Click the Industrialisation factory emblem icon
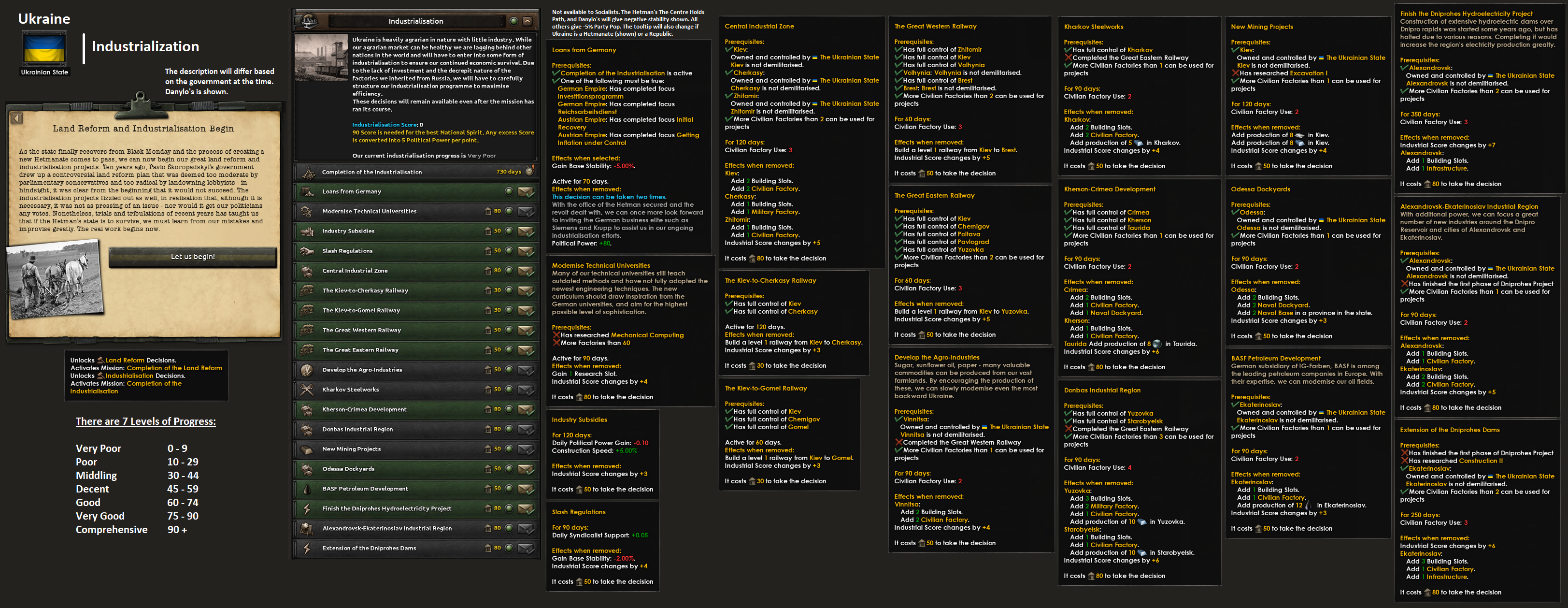The height and width of the screenshot is (608, 1568). click(x=310, y=21)
